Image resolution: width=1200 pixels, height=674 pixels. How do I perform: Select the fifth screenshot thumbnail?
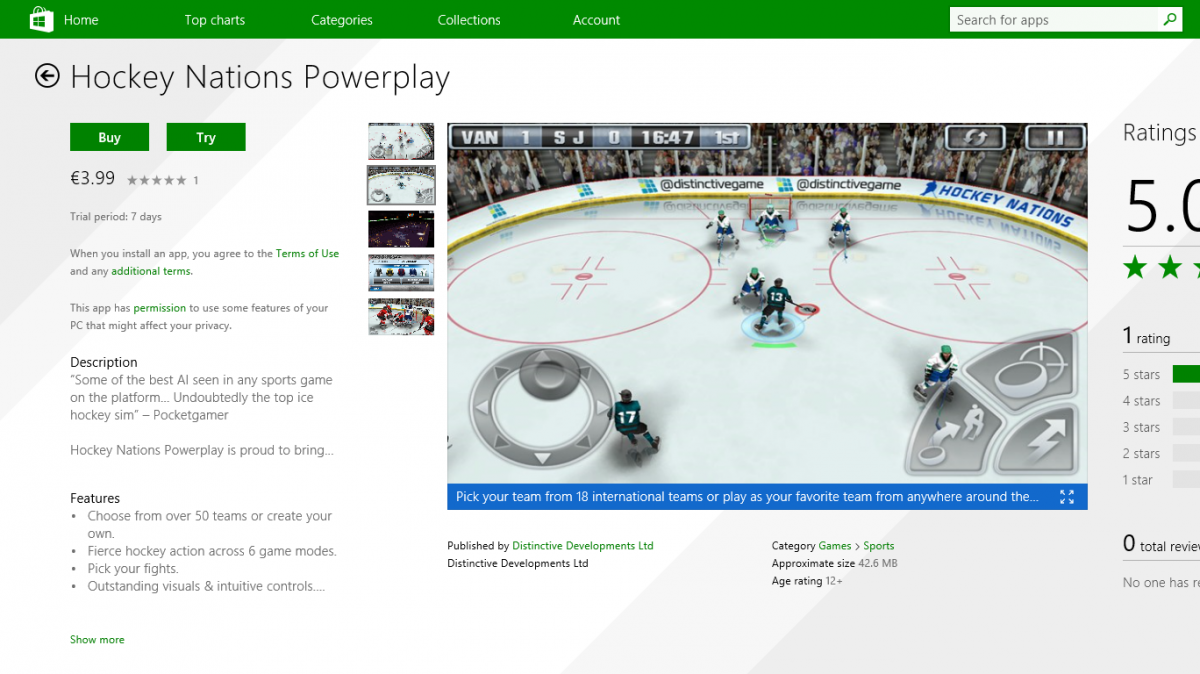click(x=401, y=316)
